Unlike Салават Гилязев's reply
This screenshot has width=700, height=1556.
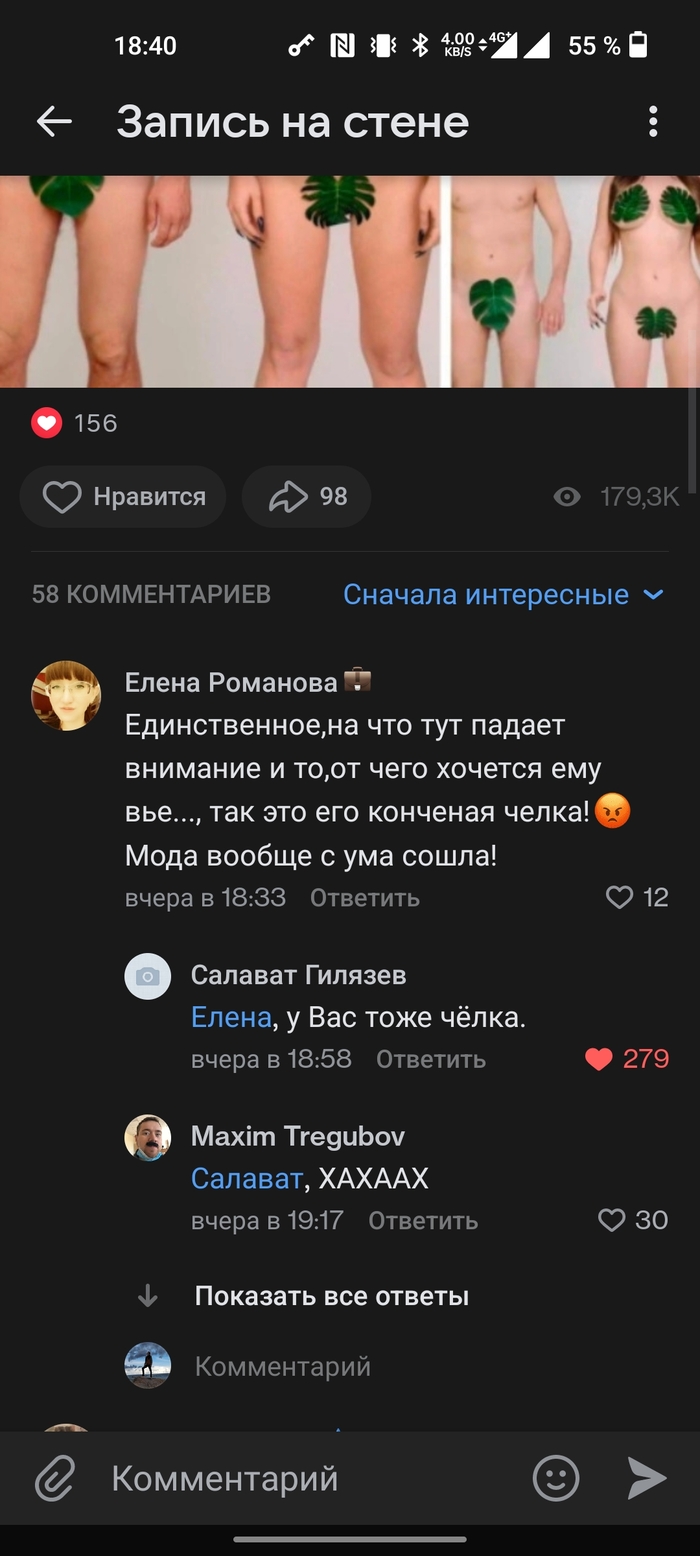click(599, 1059)
